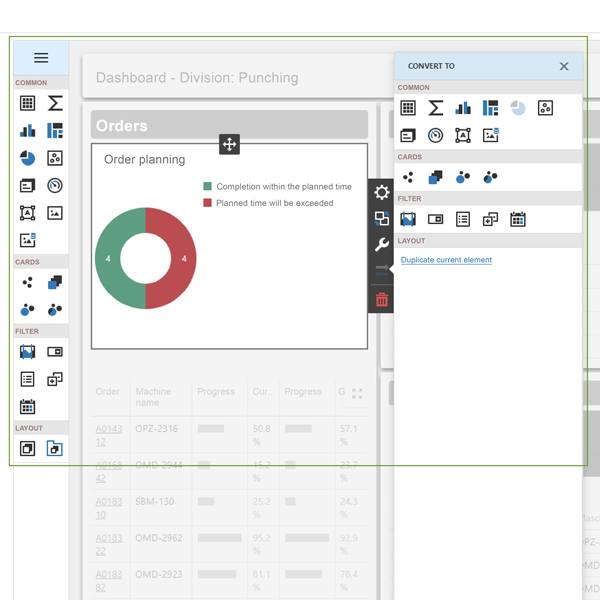Add a Scatter Chart item from the left toolbox
Screen dimensions: 600x600
[x=55, y=158]
